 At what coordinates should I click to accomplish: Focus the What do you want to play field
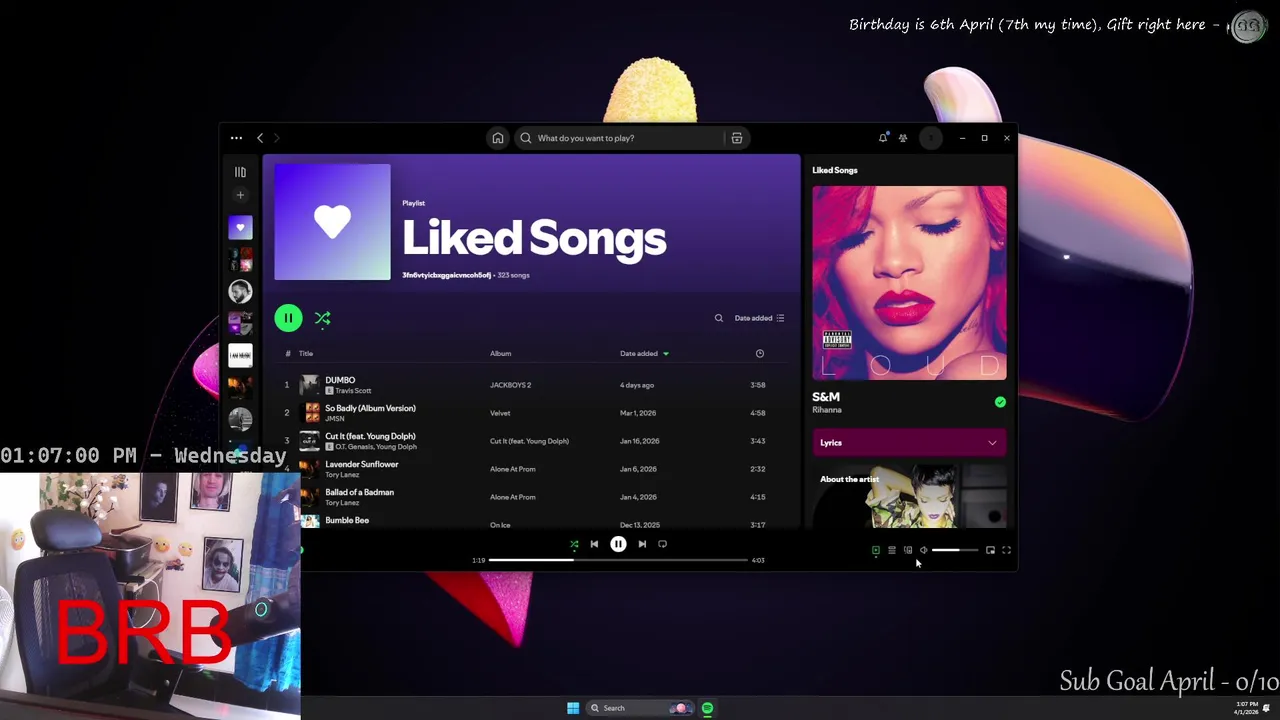pos(620,138)
